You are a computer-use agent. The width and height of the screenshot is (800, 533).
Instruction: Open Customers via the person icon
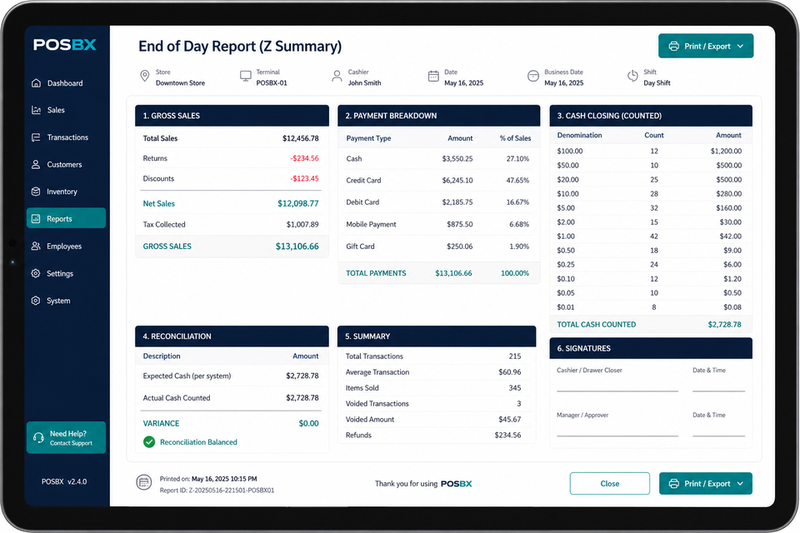click(36, 164)
